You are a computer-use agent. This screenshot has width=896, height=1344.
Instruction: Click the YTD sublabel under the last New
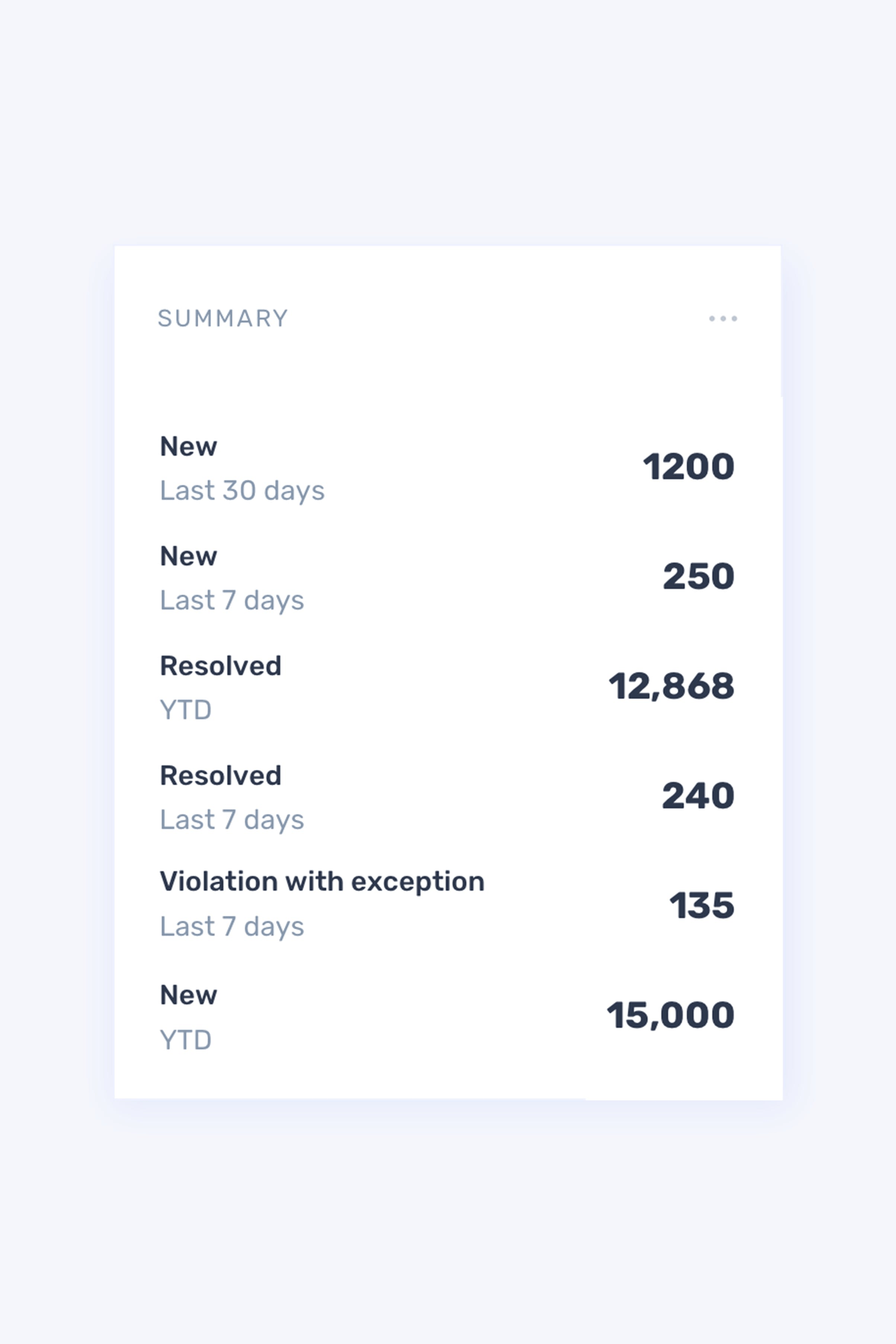pos(186,1040)
